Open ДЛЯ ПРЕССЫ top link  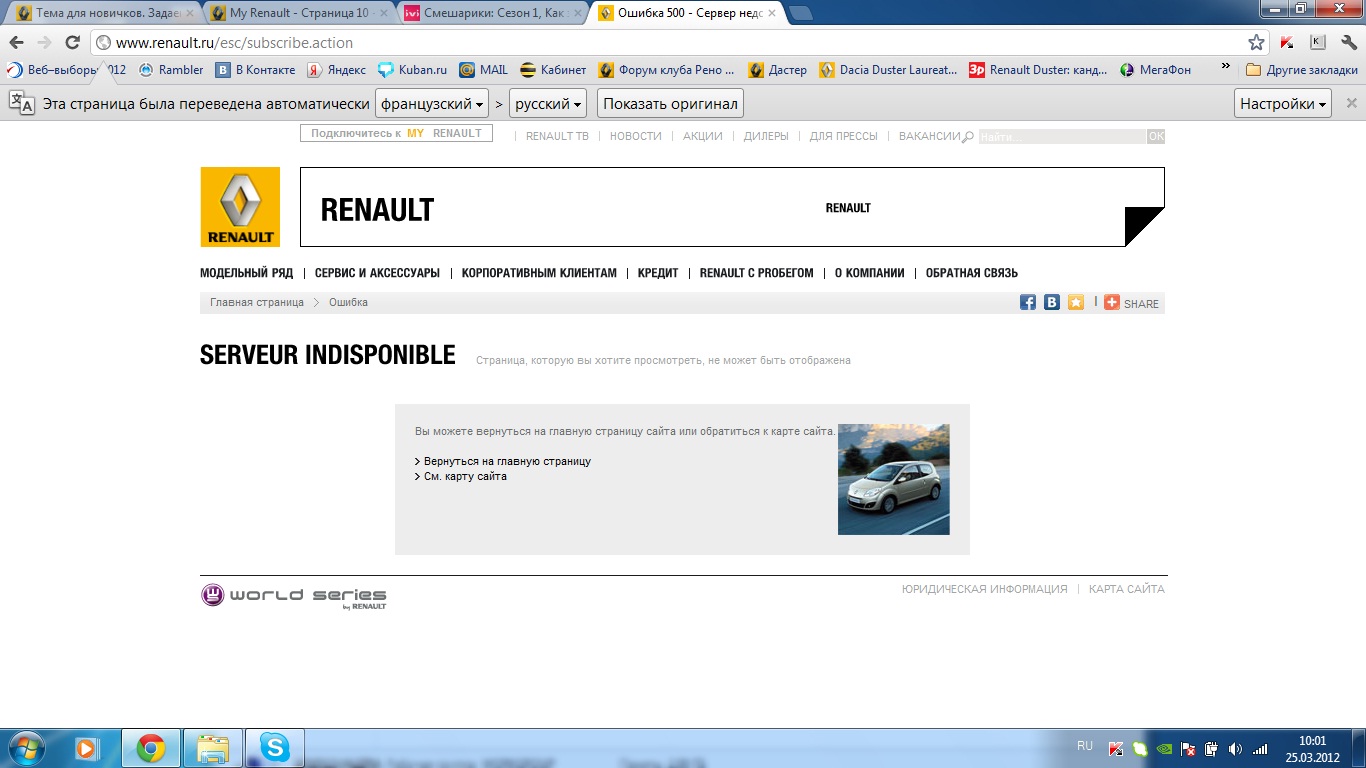point(844,137)
